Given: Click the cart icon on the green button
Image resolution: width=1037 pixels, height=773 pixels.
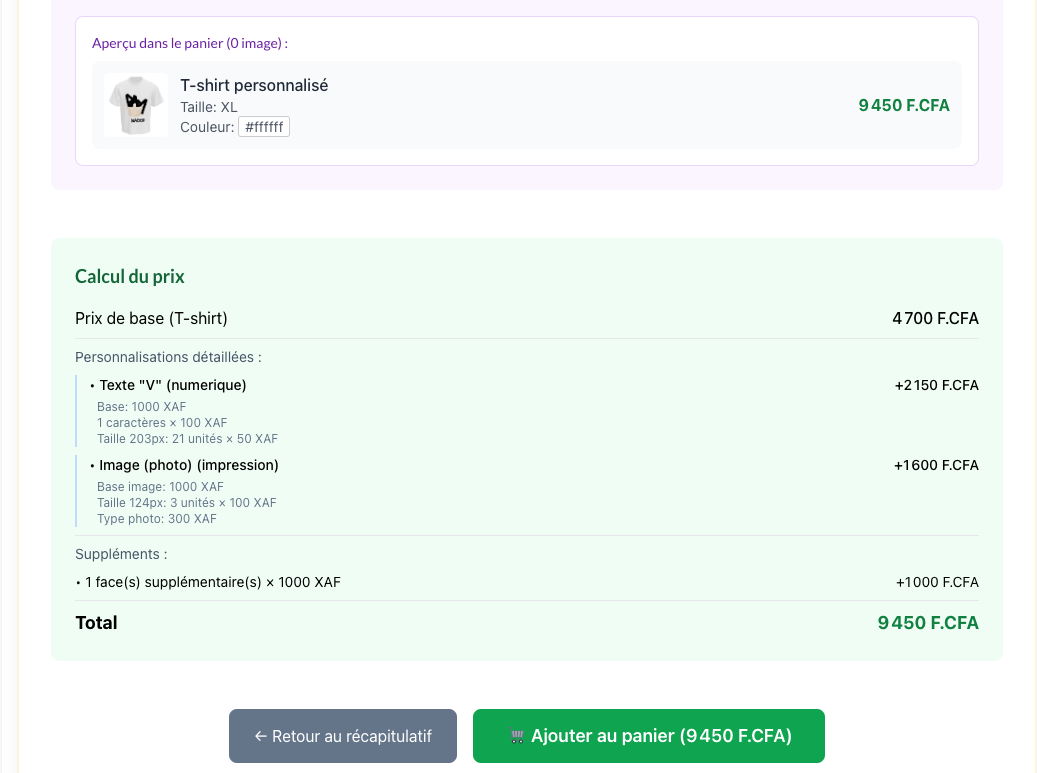Looking at the screenshot, I should click(x=517, y=737).
